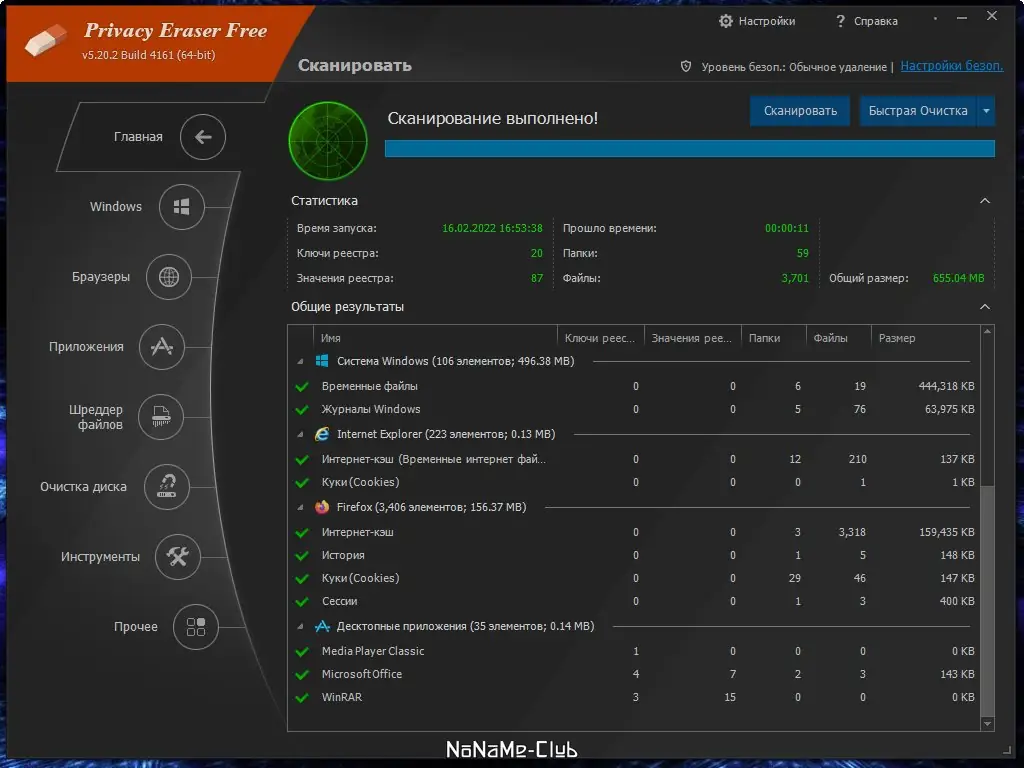Open the Браузеры globe icon
The width and height of the screenshot is (1024, 768).
168,277
